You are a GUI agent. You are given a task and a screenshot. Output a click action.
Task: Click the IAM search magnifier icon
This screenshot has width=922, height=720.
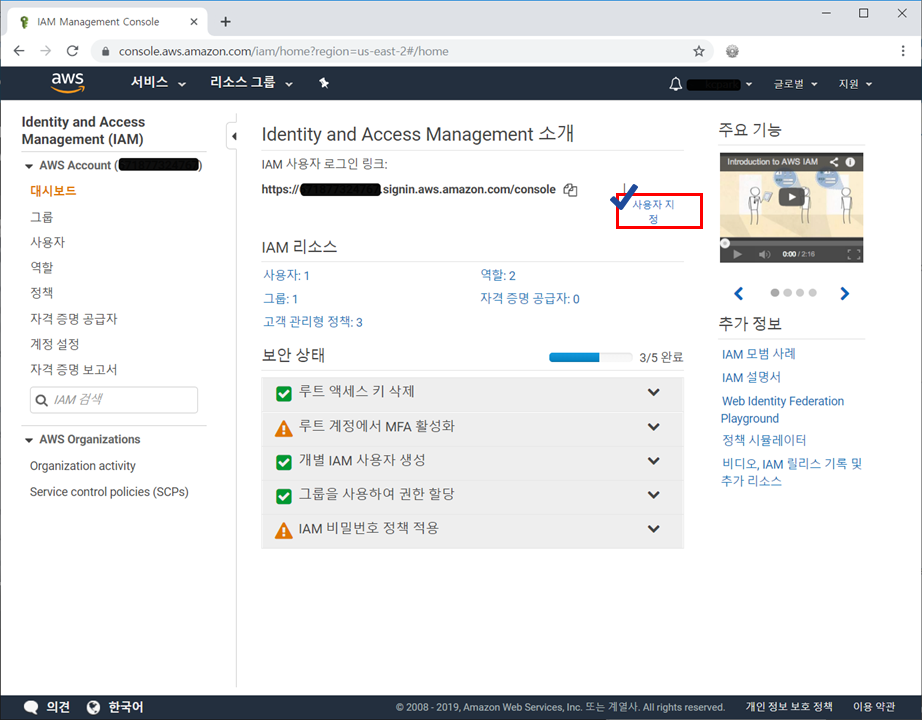41,400
